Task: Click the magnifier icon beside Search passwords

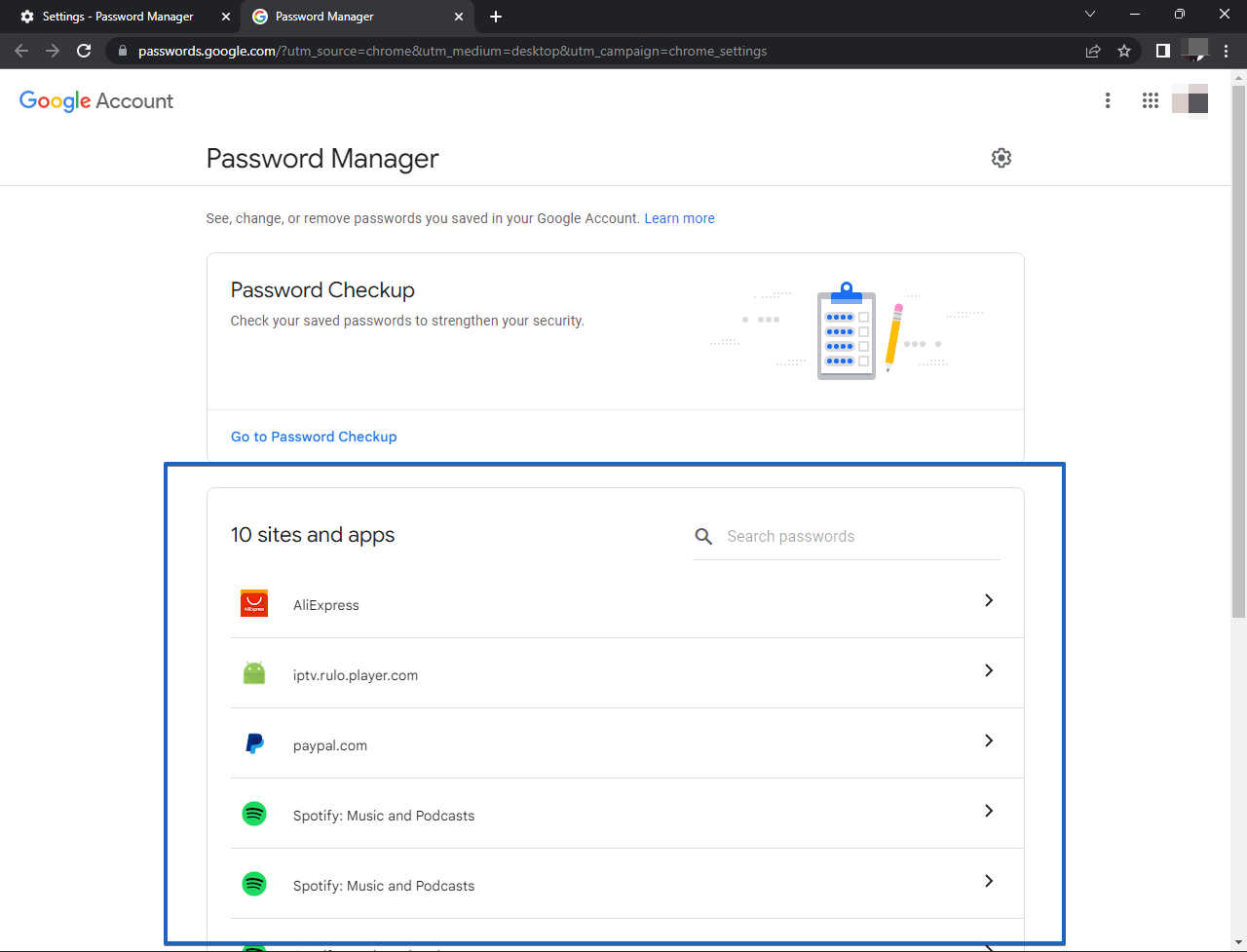Action: pos(703,536)
